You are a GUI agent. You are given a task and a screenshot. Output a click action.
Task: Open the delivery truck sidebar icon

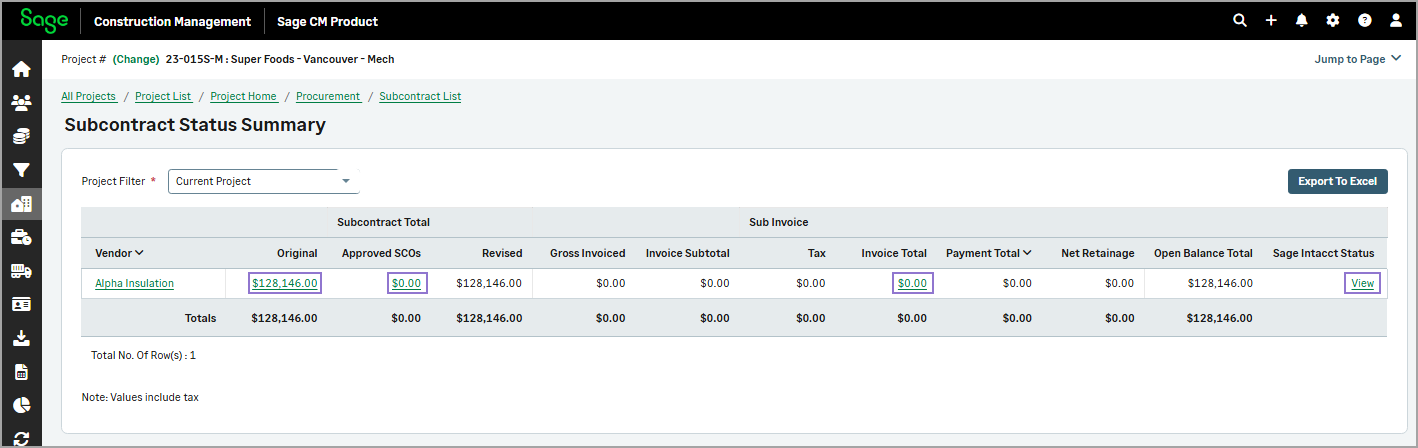pyautogui.click(x=21, y=271)
